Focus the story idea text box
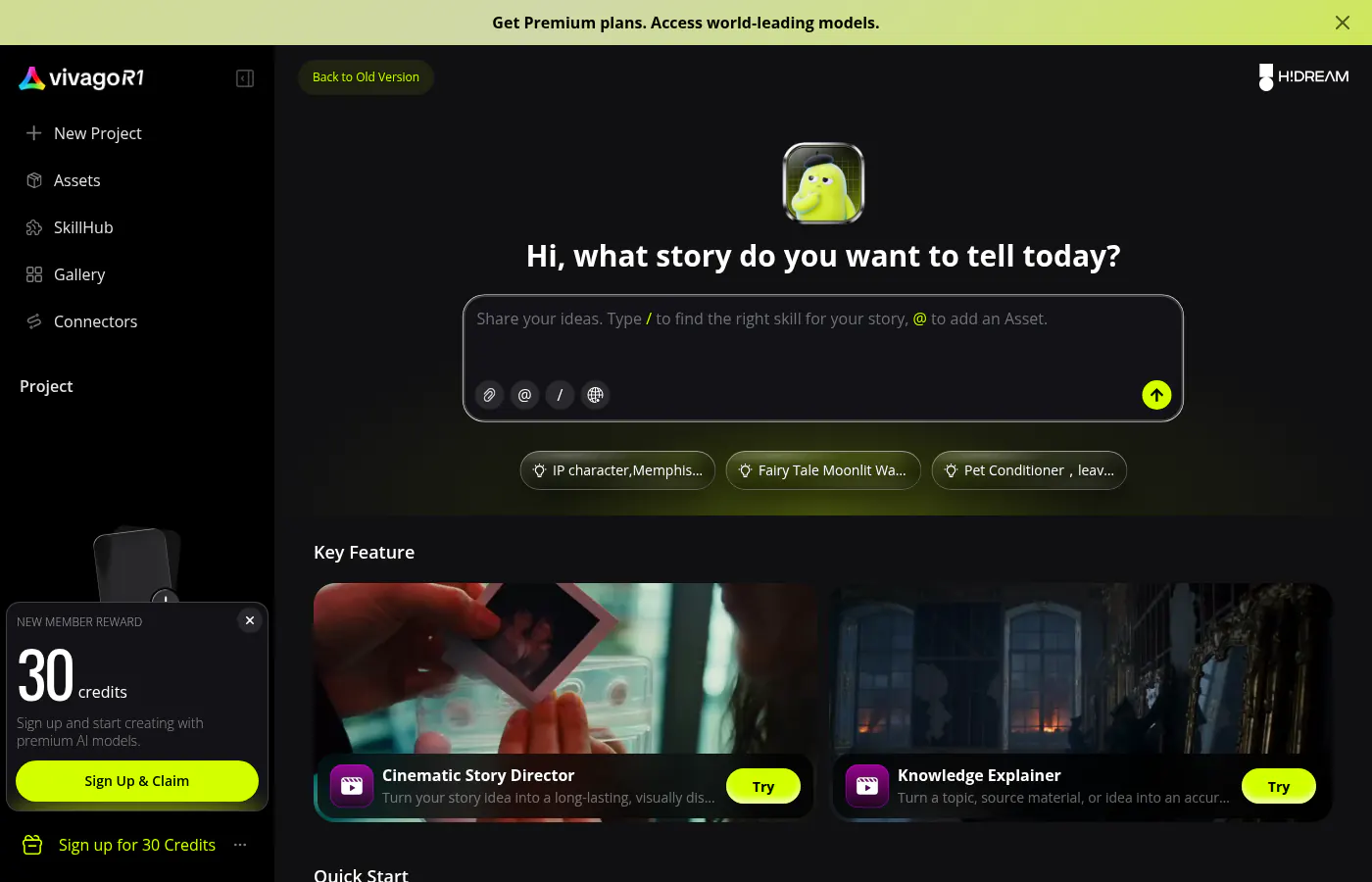1372x882 pixels. tap(823, 333)
